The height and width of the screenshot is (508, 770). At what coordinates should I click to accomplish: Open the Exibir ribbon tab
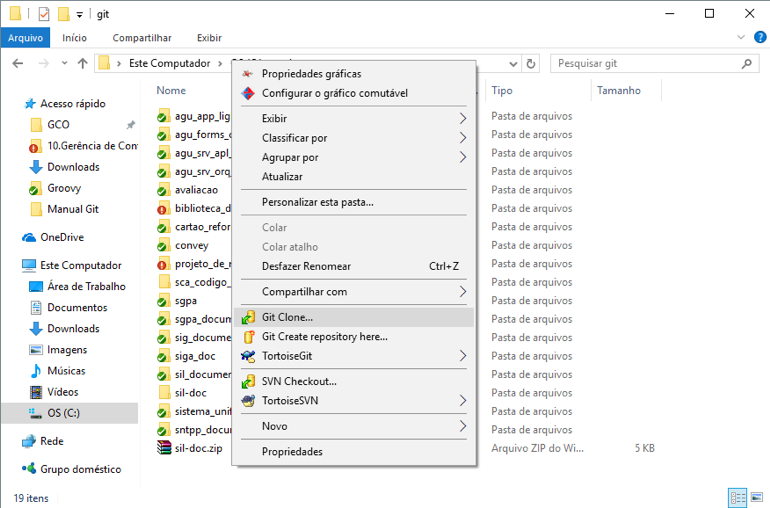[x=209, y=38]
